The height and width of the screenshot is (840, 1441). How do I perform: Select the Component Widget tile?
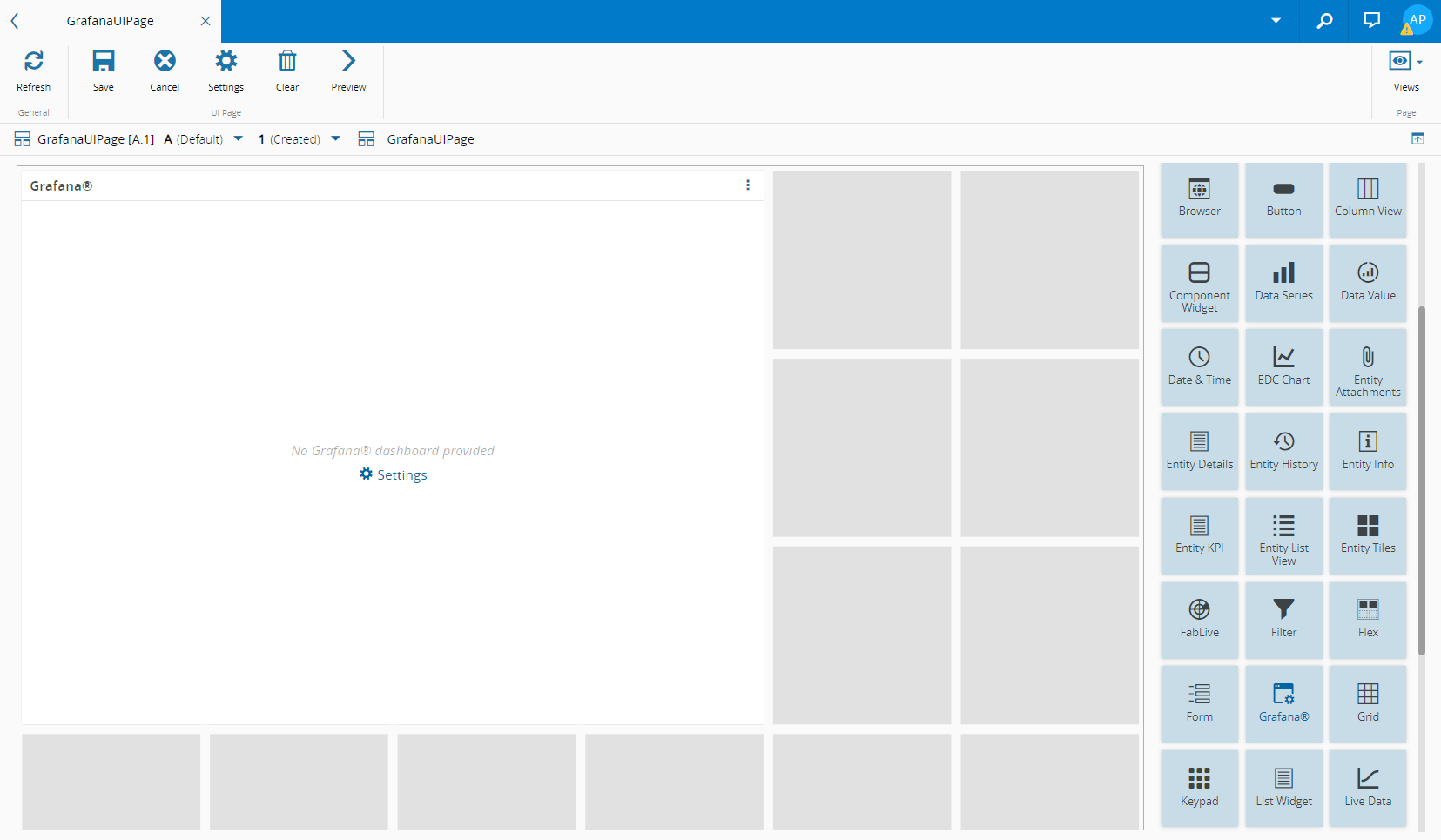coord(1199,284)
